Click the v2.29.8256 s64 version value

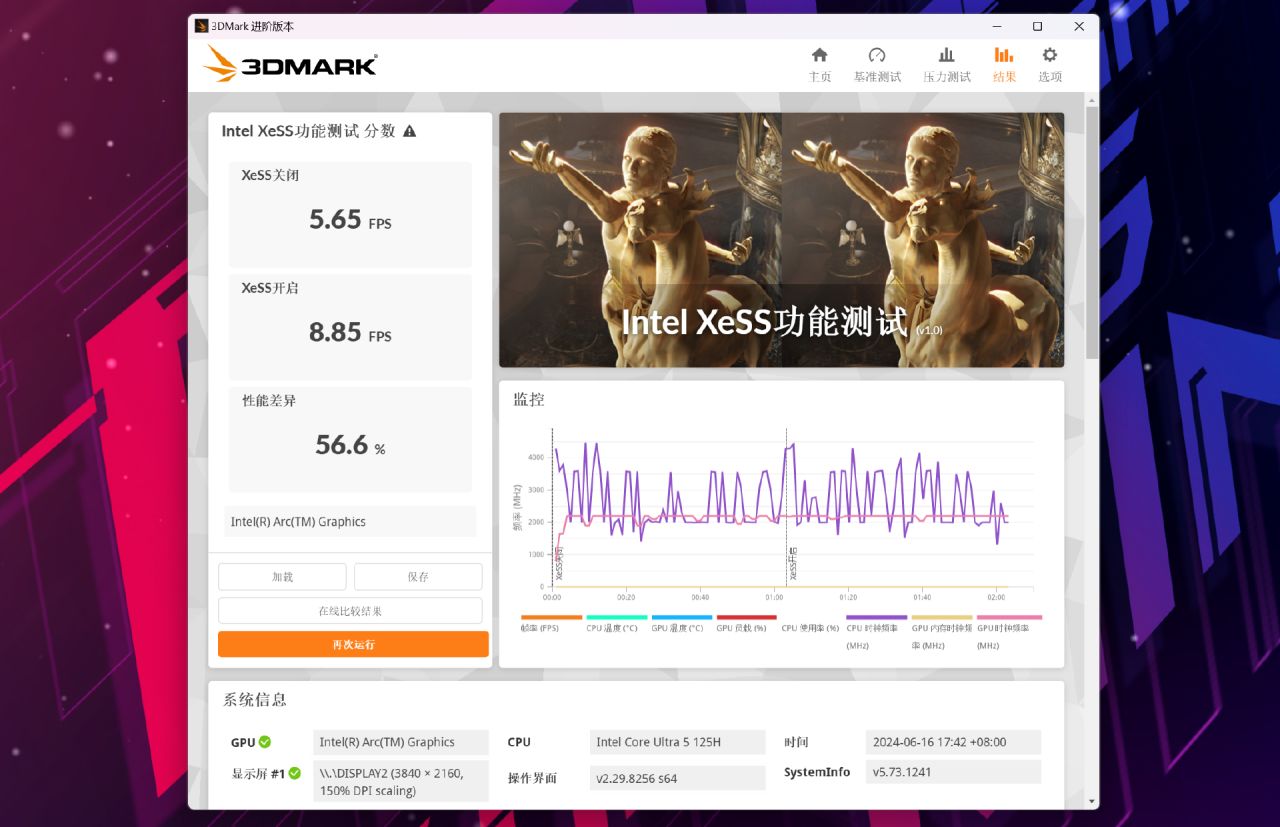pyautogui.click(x=677, y=778)
